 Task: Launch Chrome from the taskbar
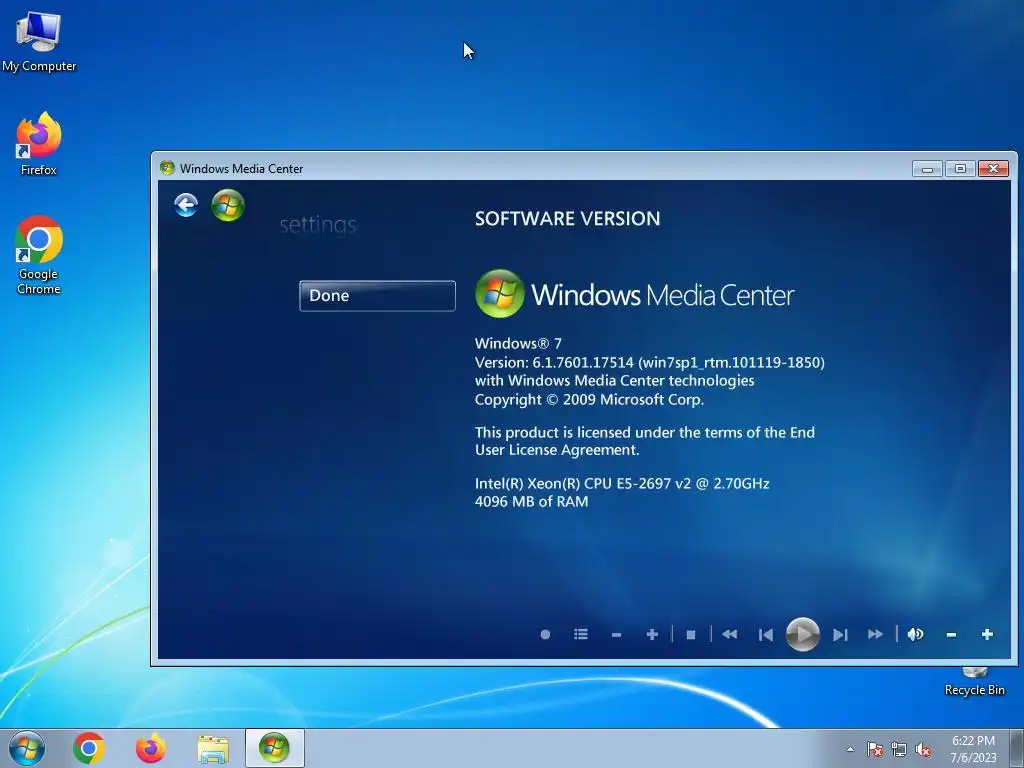tap(89, 748)
